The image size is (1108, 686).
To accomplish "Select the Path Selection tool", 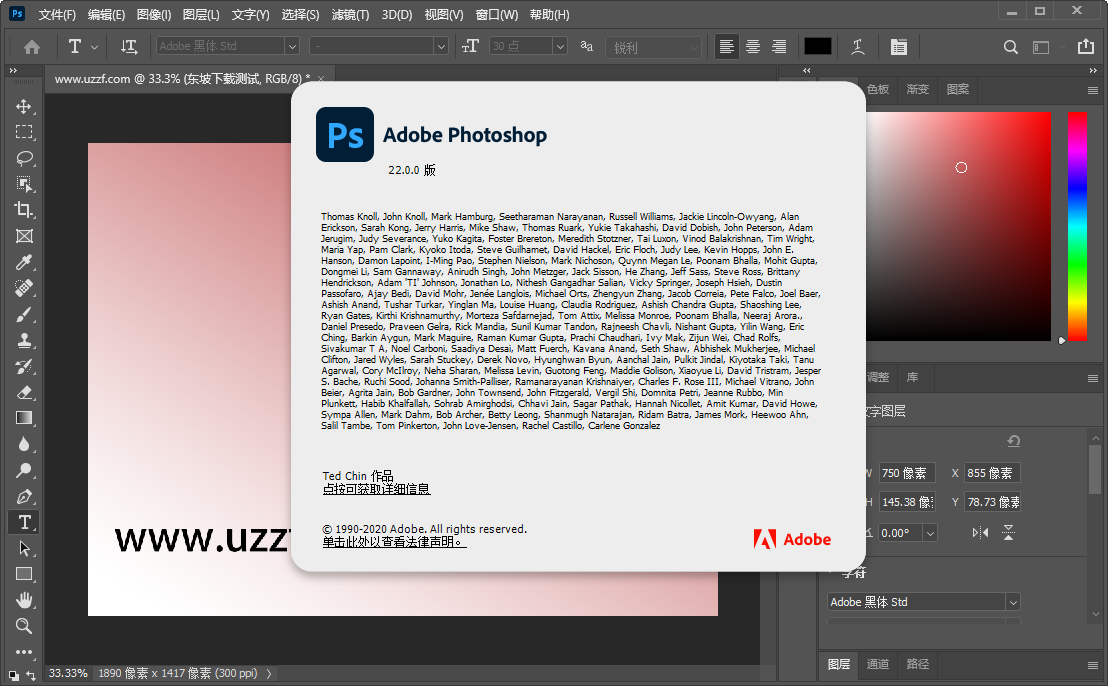I will tap(24, 548).
